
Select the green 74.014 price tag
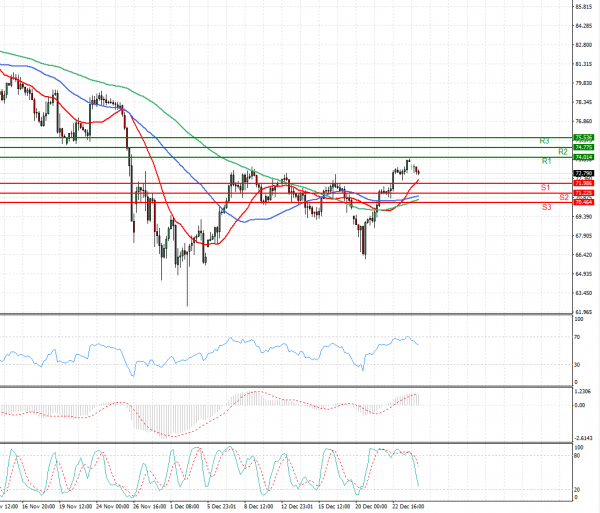tap(584, 157)
